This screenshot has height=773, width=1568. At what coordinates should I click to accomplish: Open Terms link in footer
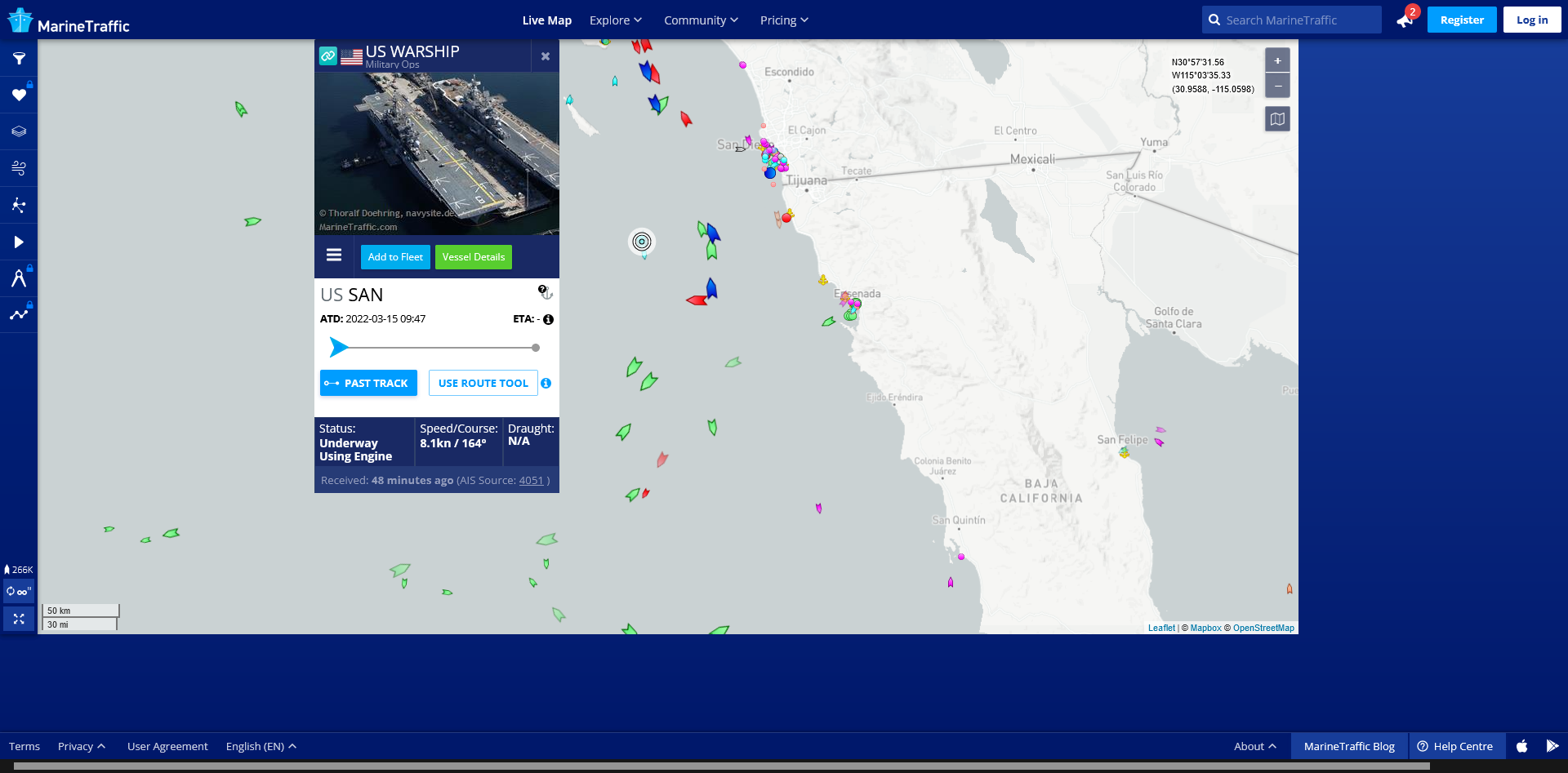pos(24,747)
